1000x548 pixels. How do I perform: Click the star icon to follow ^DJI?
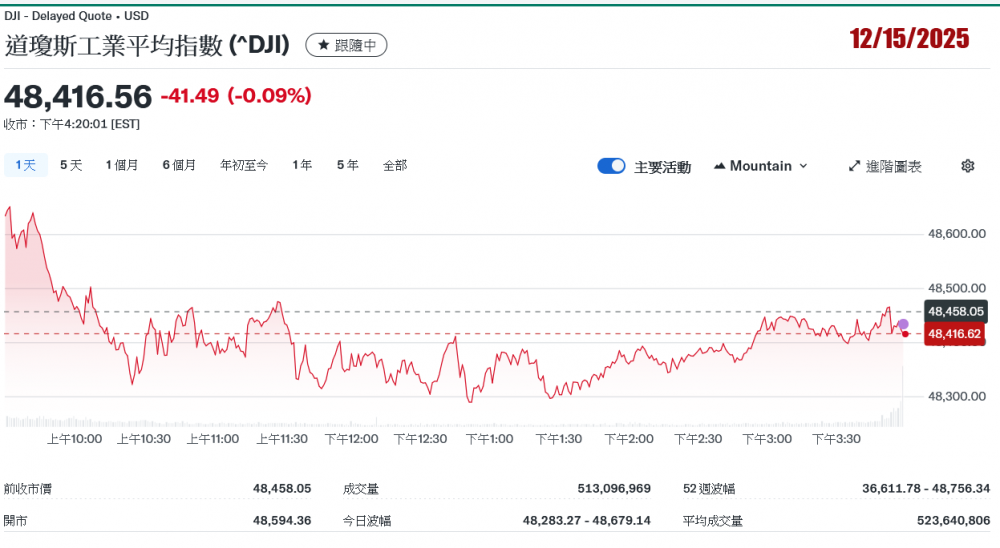click(x=324, y=45)
